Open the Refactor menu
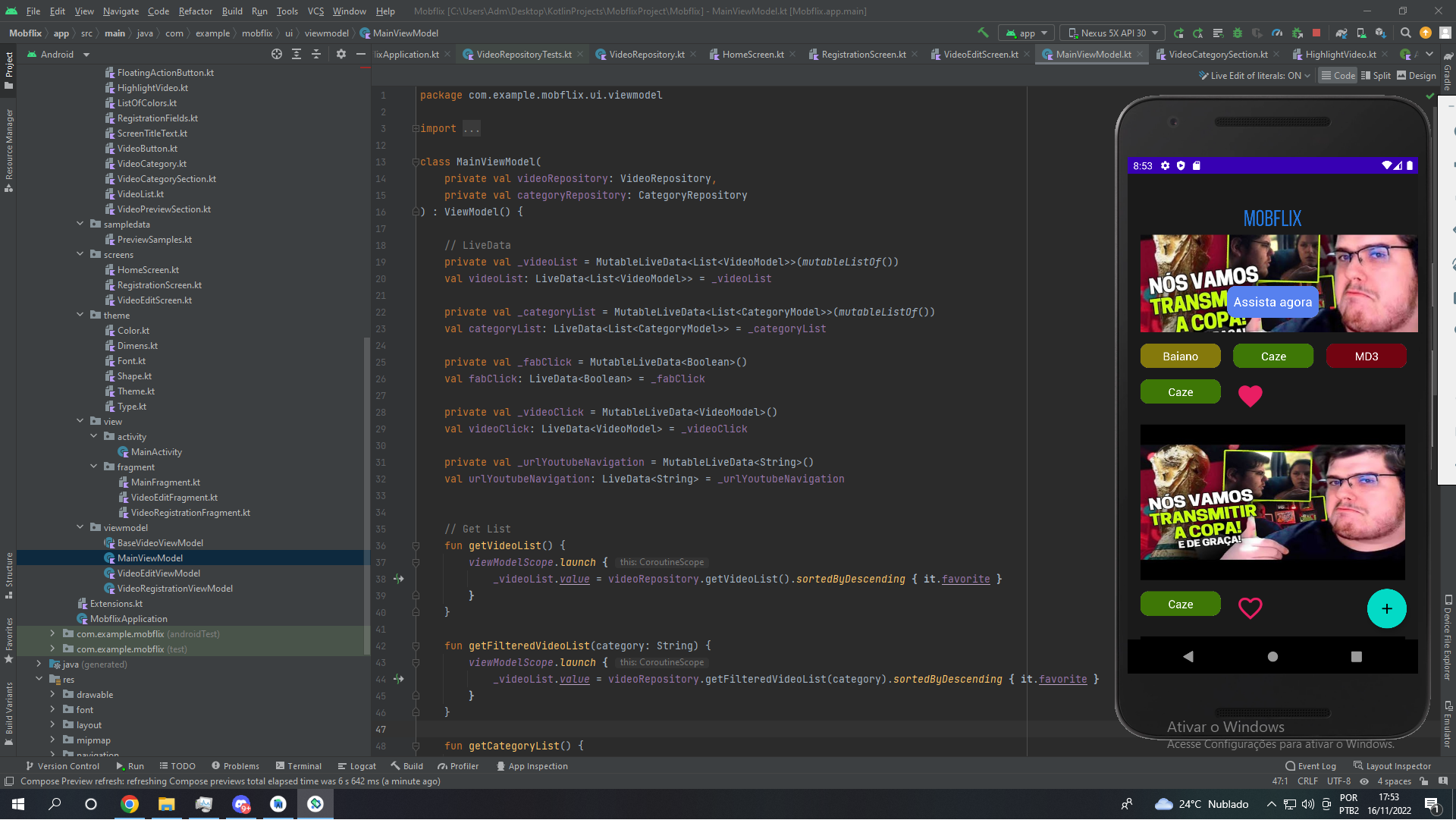The height and width of the screenshot is (820, 1456). [196, 11]
